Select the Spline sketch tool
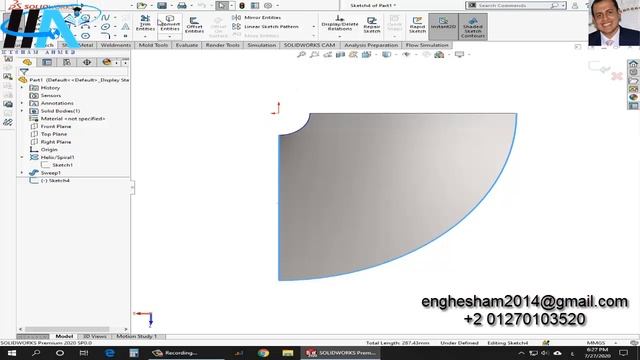This screenshot has height=360, width=640. click(105, 18)
